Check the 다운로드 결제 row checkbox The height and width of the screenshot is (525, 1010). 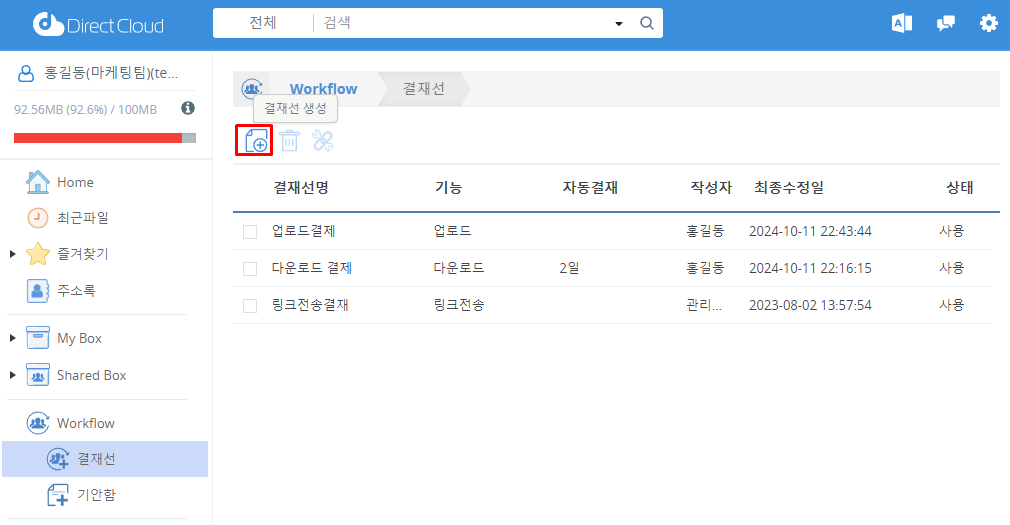tap(250, 269)
